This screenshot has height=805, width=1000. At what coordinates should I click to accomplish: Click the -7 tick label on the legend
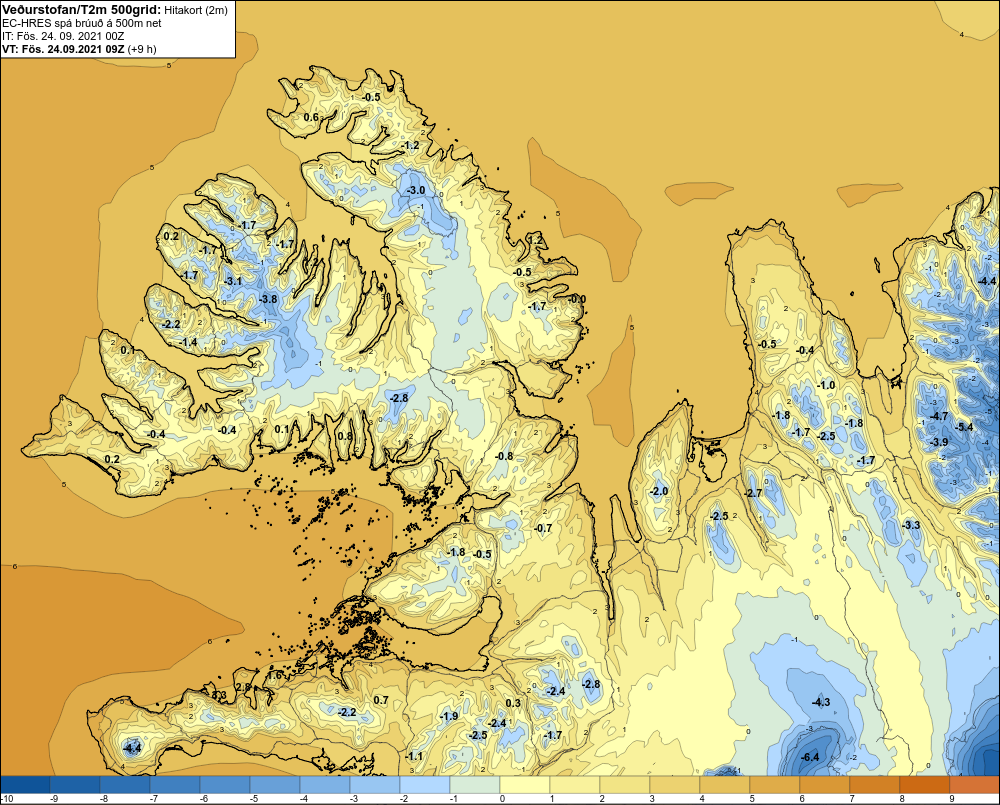(x=154, y=799)
